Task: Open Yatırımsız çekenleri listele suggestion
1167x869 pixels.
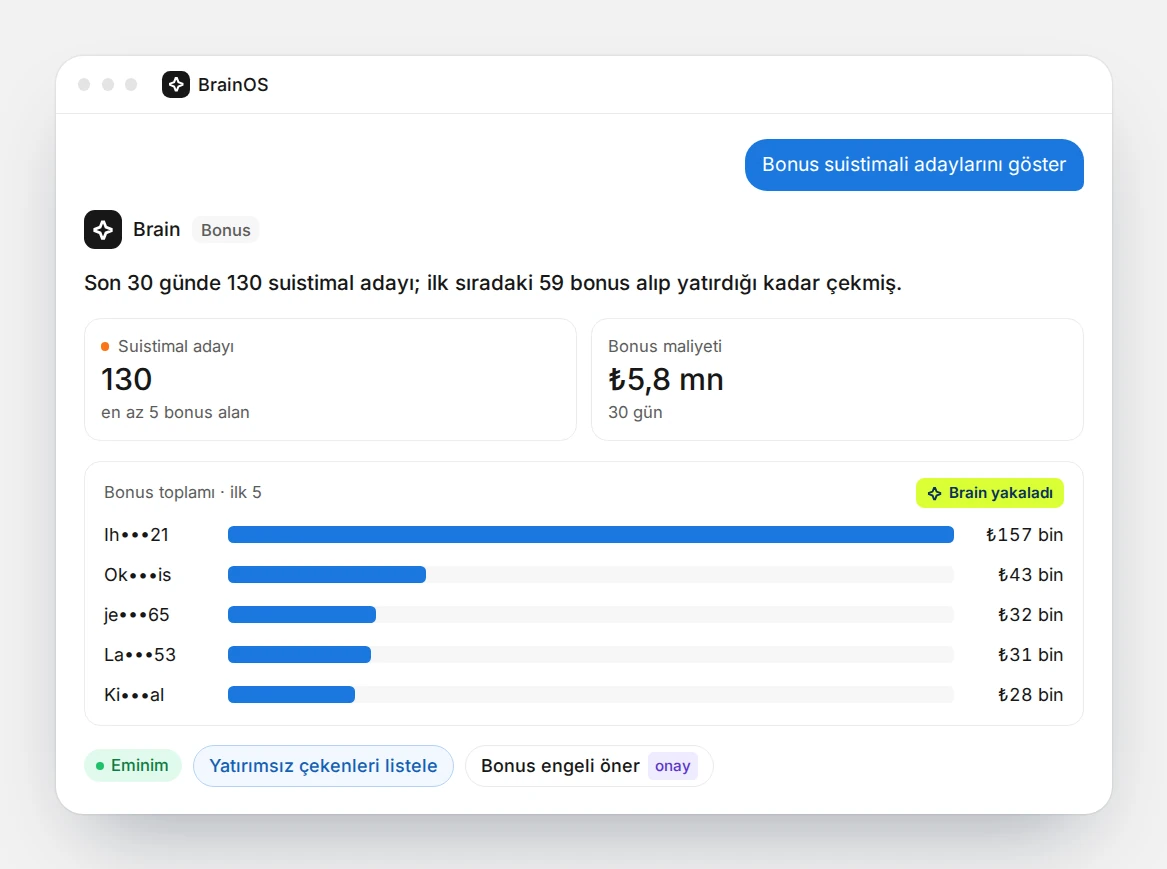Action: tap(323, 766)
